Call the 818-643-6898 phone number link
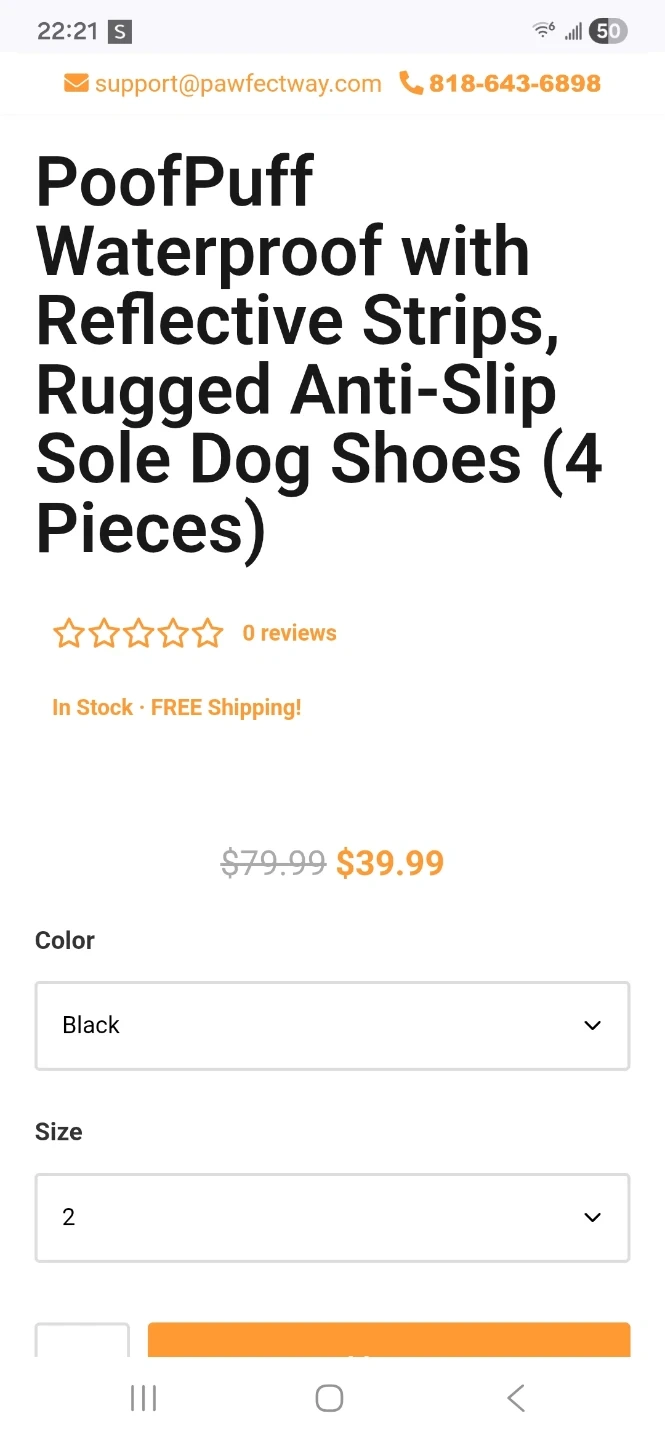The width and height of the screenshot is (665, 1440). pos(515,83)
